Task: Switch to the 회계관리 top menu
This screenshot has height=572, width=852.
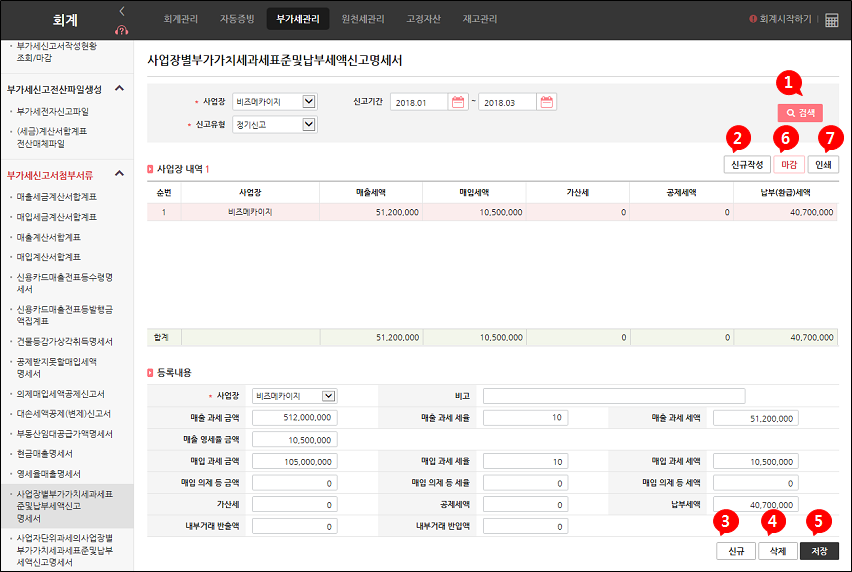Action: 181,19
